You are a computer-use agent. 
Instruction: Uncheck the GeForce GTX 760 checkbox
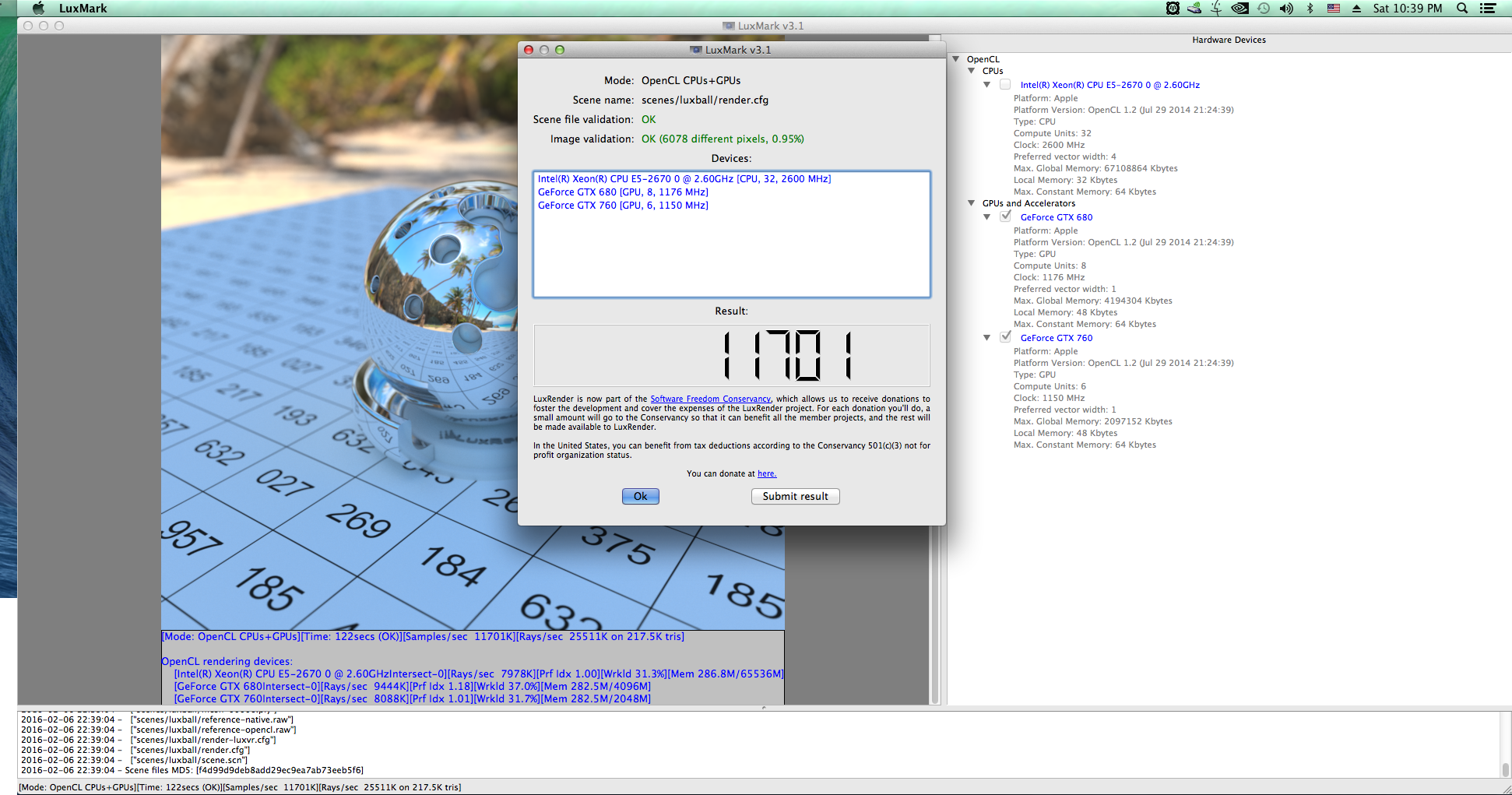[x=1005, y=338]
